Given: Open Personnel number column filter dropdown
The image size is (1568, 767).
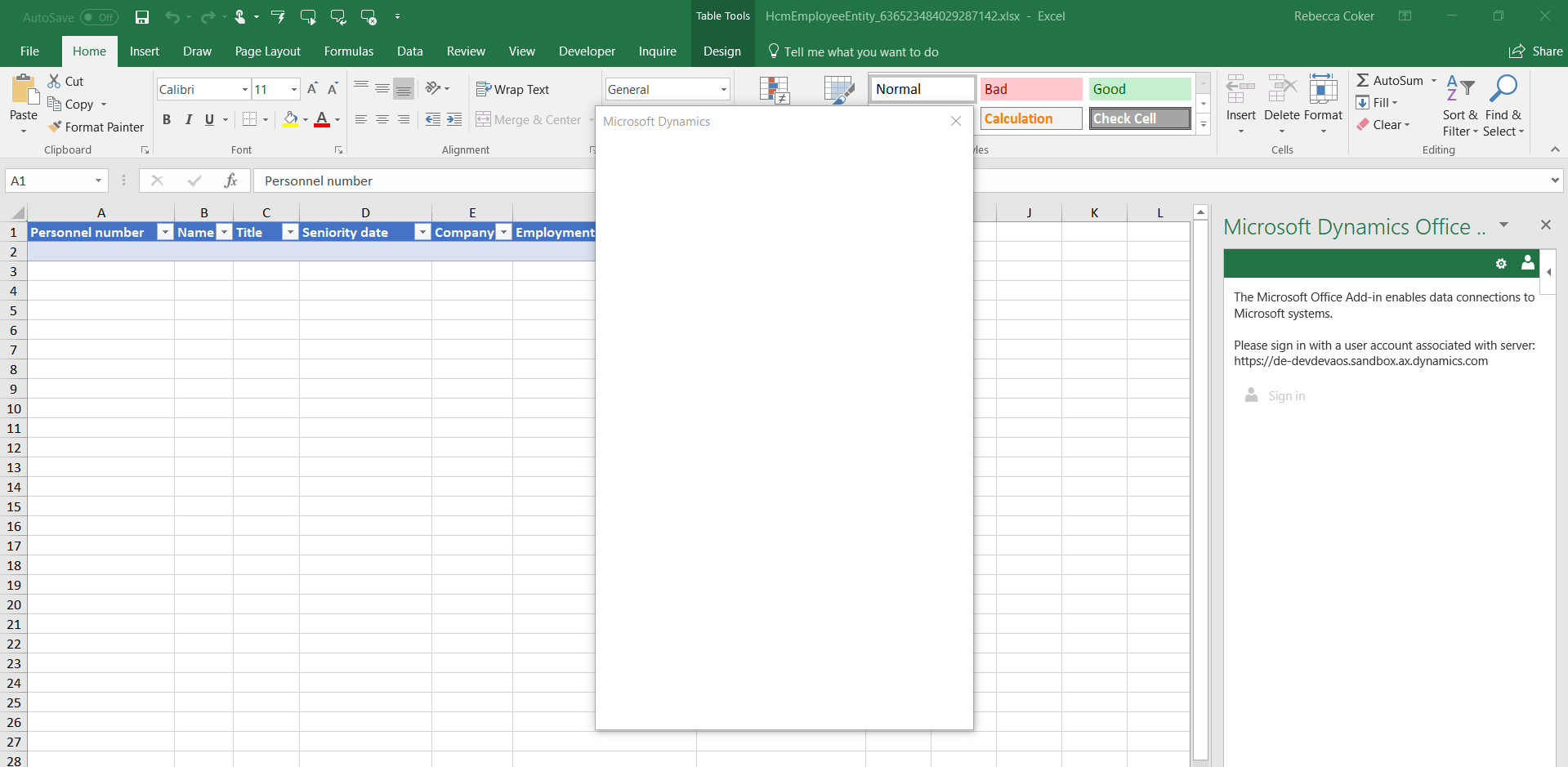Looking at the screenshot, I should (x=165, y=233).
